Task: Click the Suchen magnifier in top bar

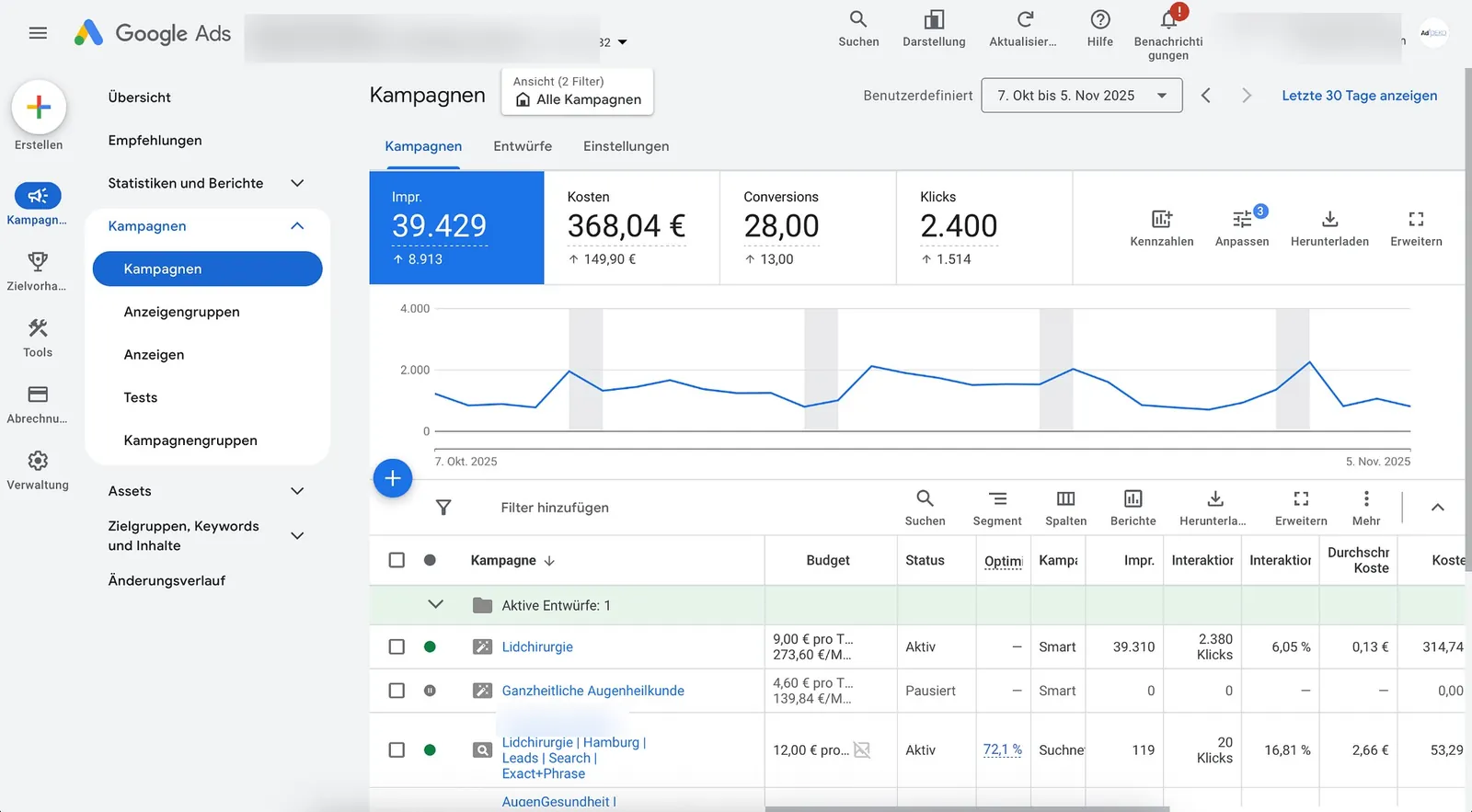Action: (858, 19)
